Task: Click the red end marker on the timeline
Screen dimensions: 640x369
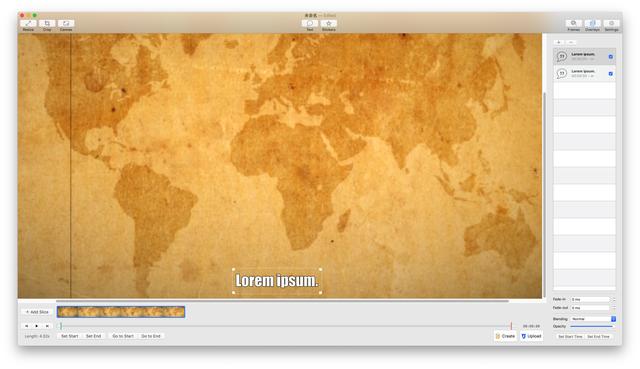Action: 511,326
